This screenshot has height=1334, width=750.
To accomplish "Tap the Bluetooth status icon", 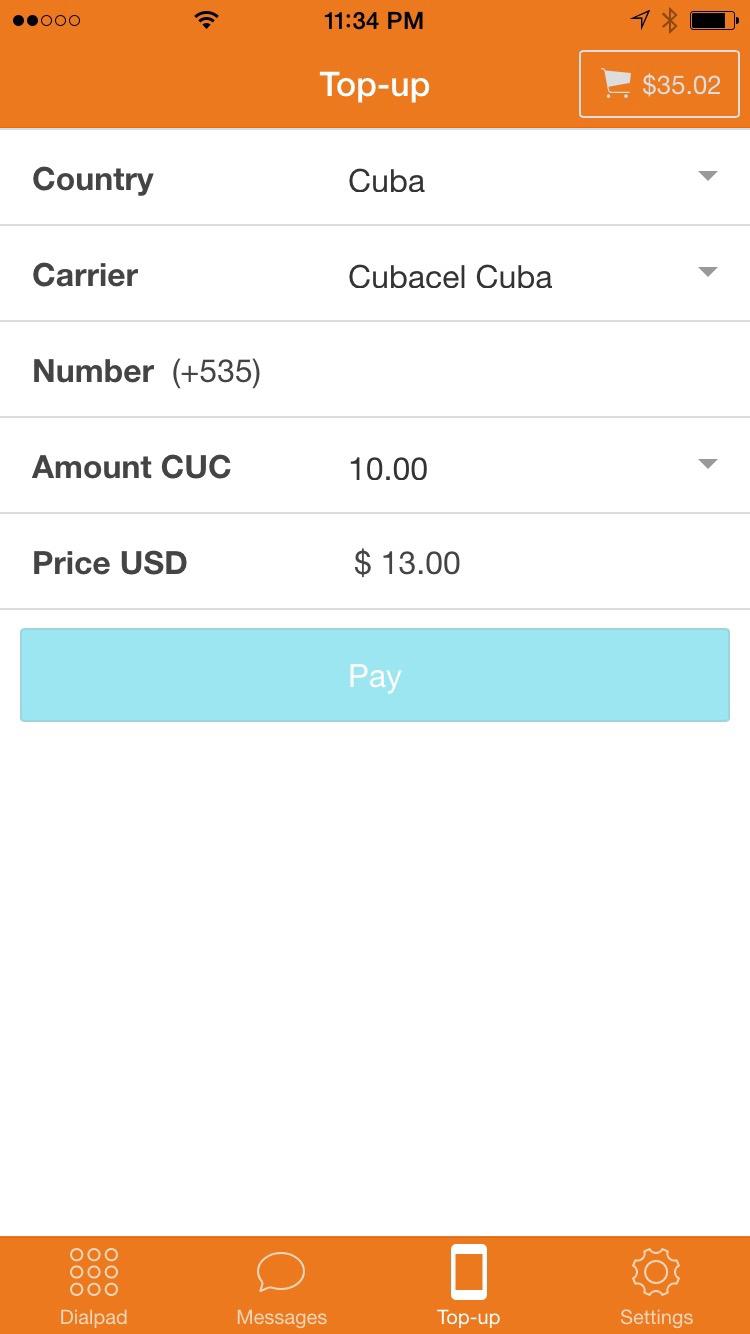I will (670, 20).
